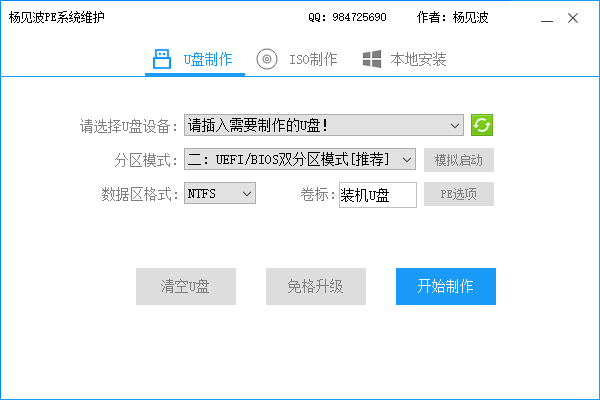
Task: Click the 作者: 杨见波 text
Action: tap(452, 18)
